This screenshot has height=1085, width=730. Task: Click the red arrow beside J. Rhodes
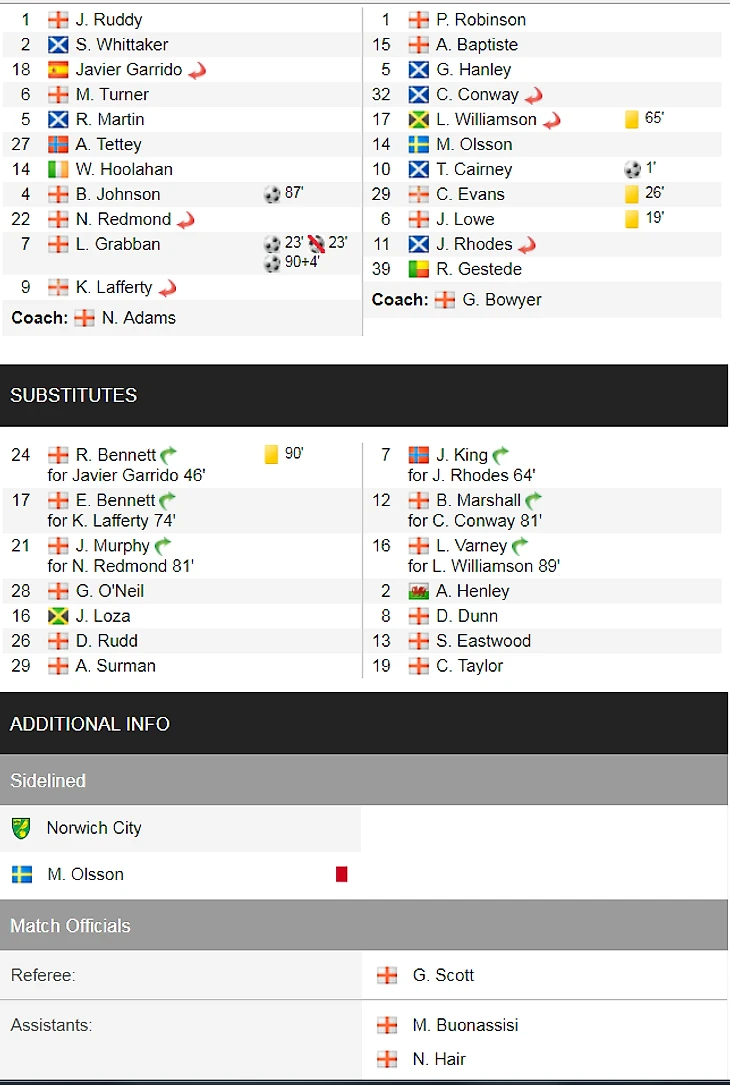coord(528,245)
